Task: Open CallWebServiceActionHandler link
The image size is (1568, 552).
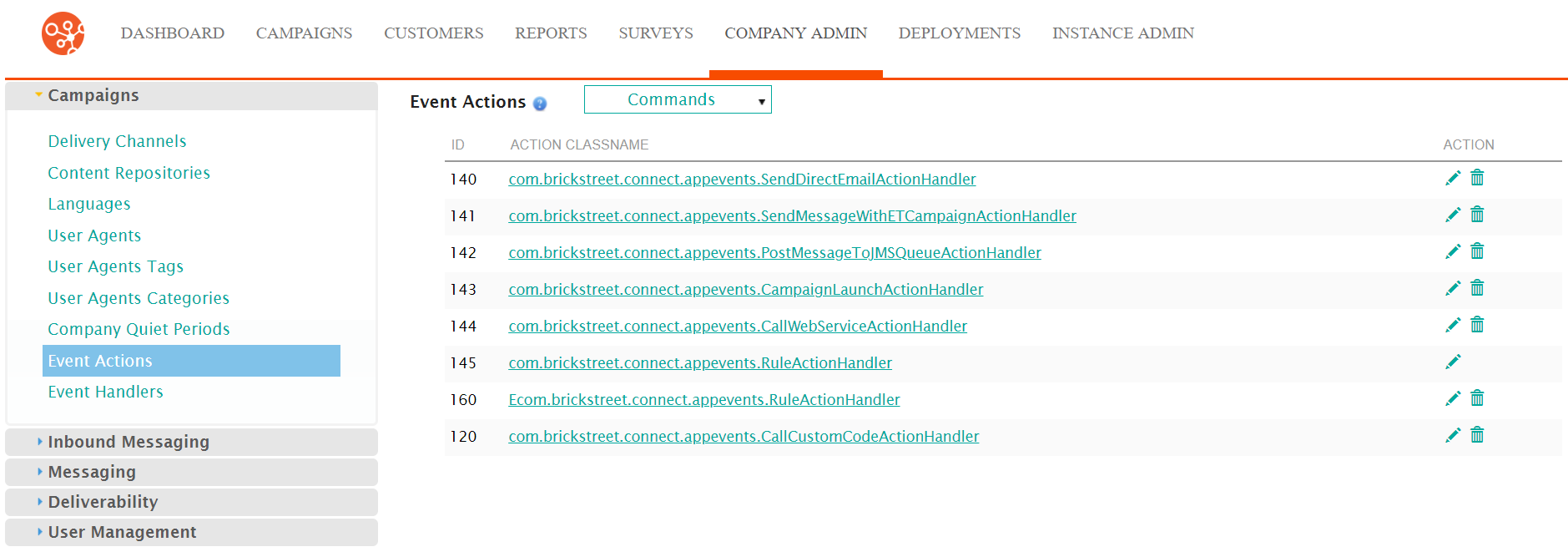Action: 738,326
